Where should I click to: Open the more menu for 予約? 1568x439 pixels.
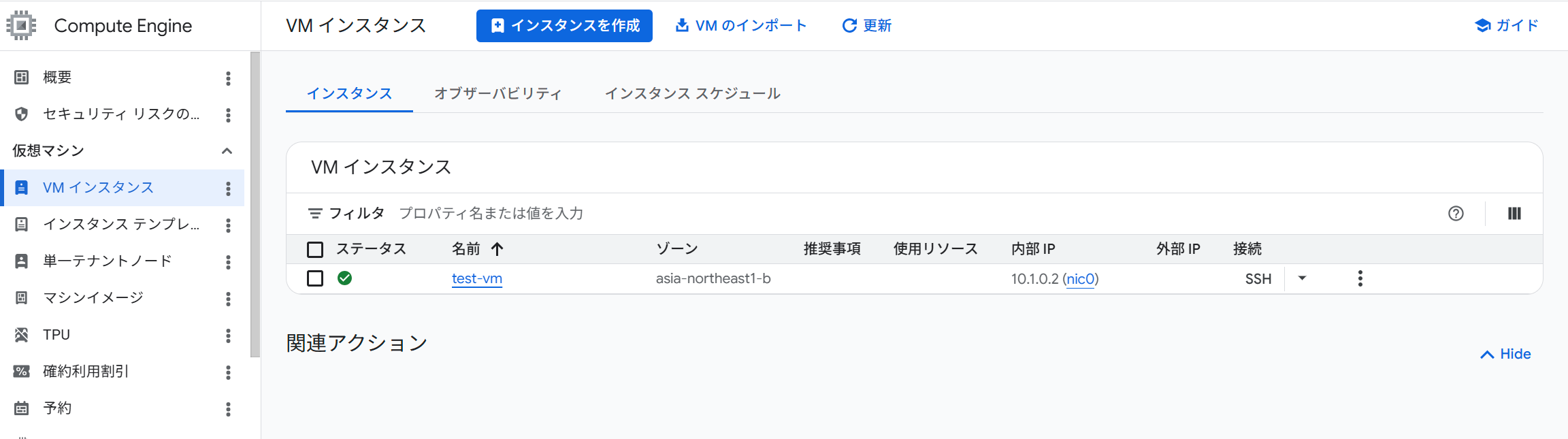click(x=228, y=409)
